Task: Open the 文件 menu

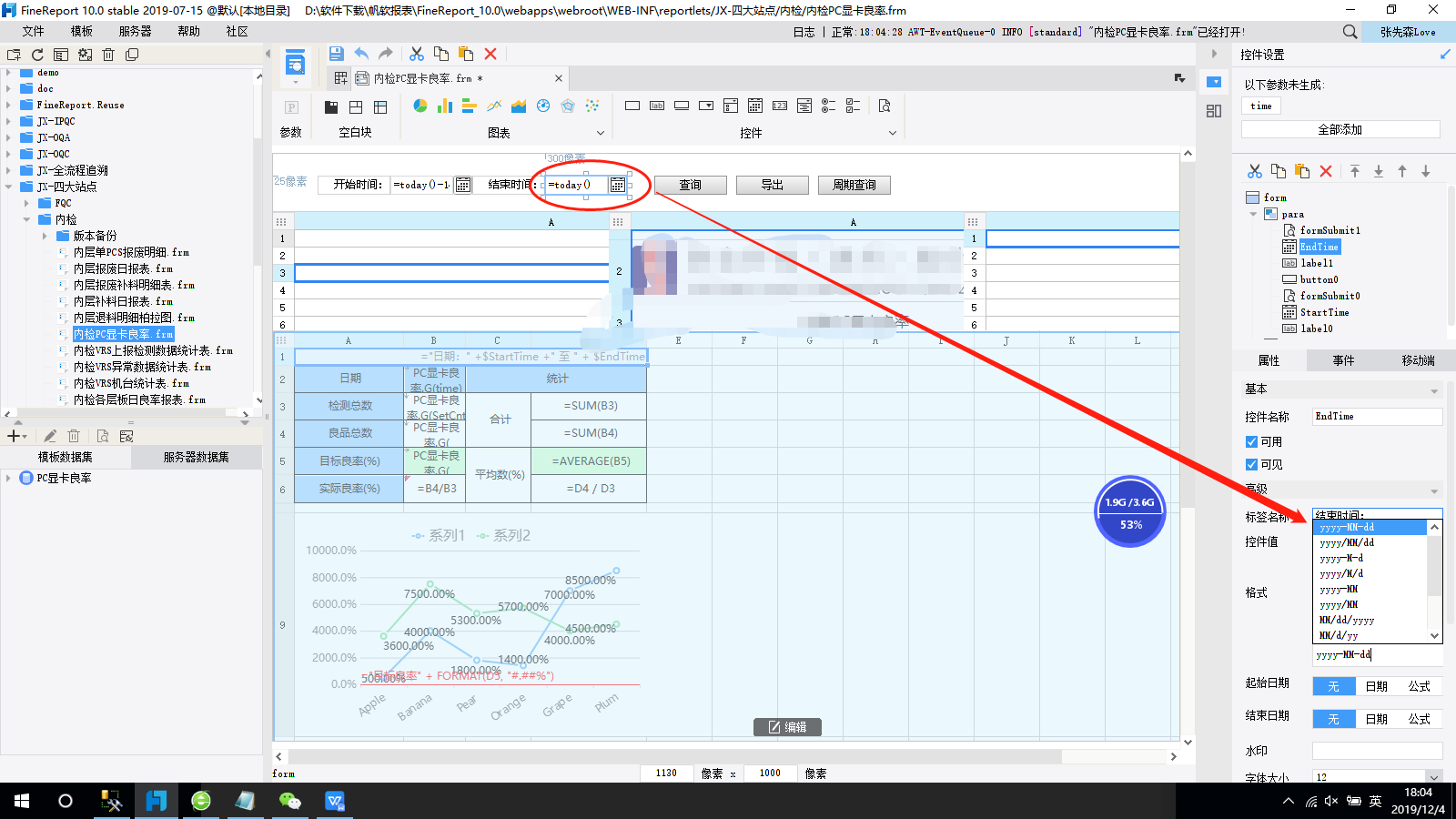Action: 34,31
